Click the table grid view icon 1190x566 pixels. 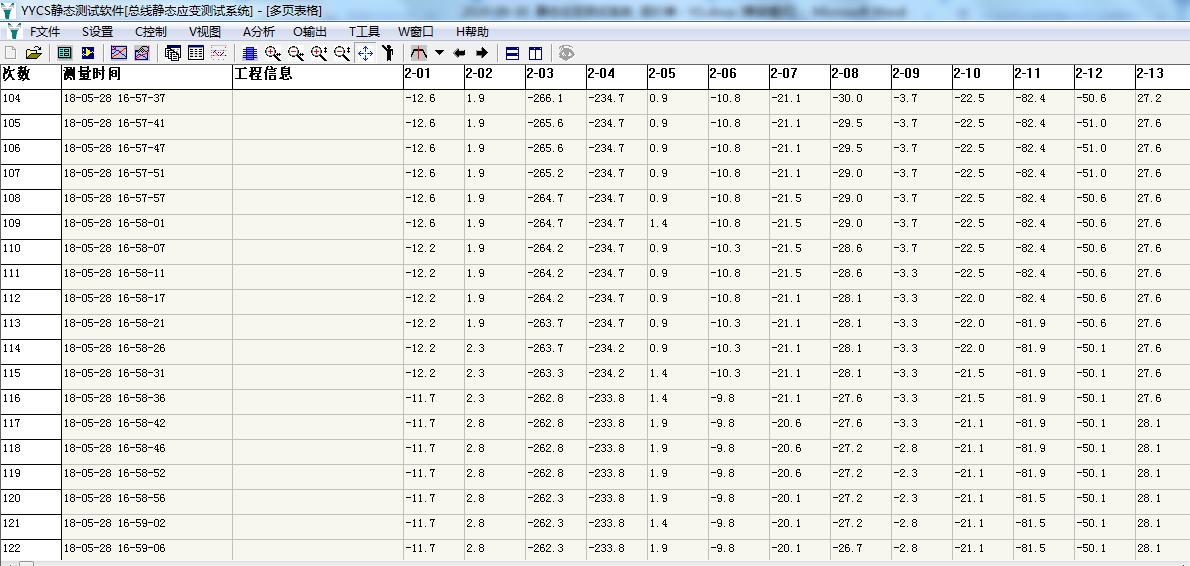[196, 53]
